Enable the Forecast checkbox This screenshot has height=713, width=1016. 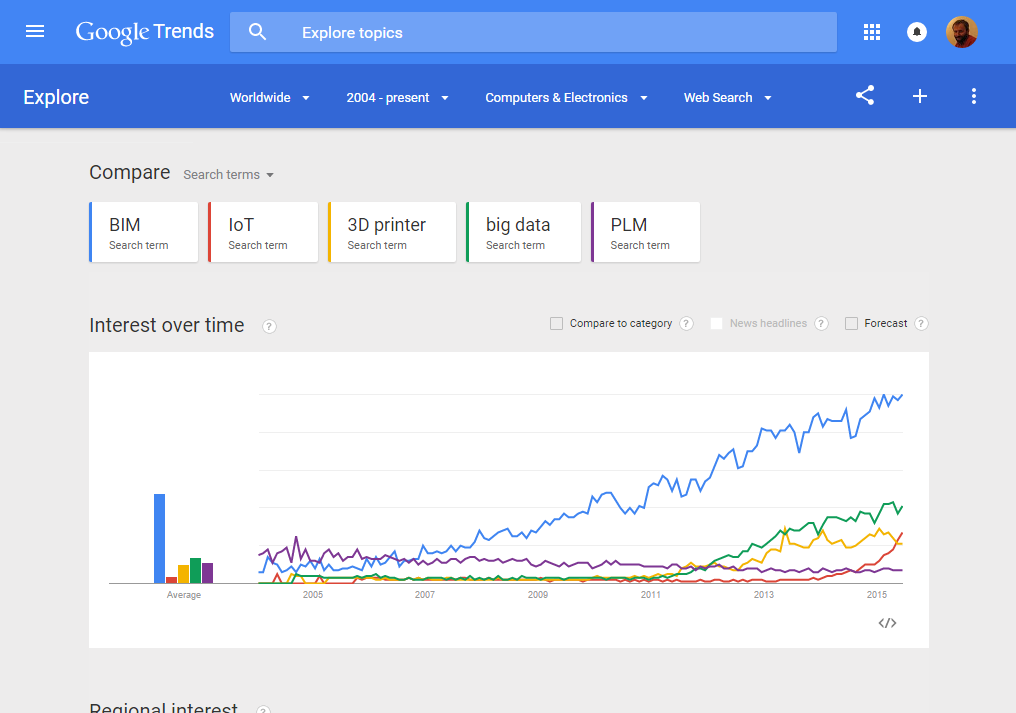pyautogui.click(x=852, y=323)
